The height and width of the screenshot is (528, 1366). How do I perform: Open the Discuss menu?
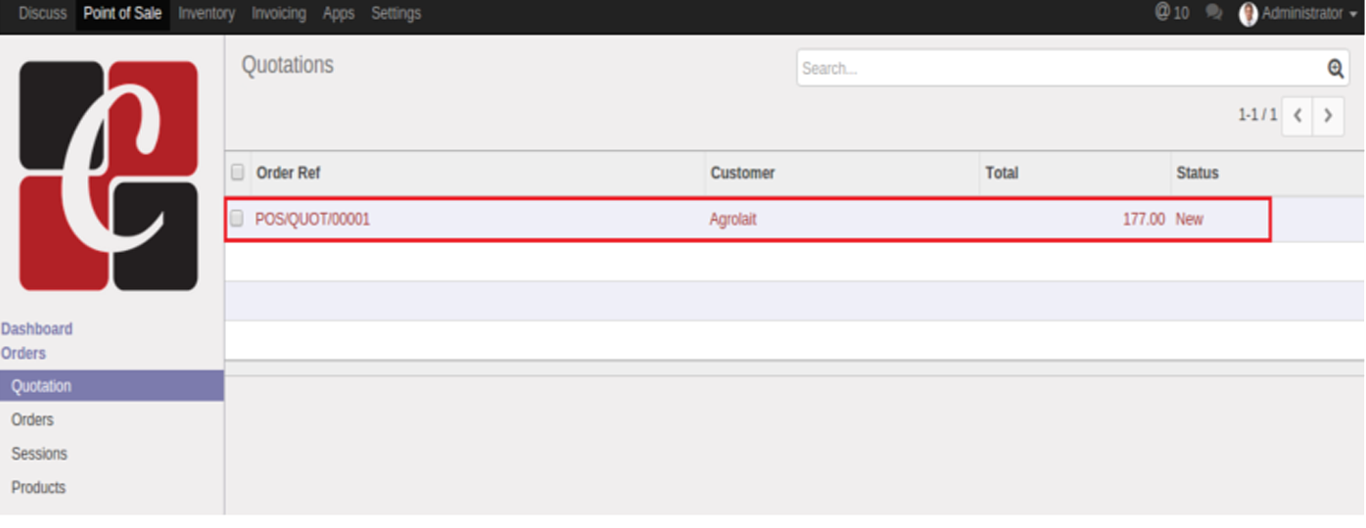[x=43, y=13]
